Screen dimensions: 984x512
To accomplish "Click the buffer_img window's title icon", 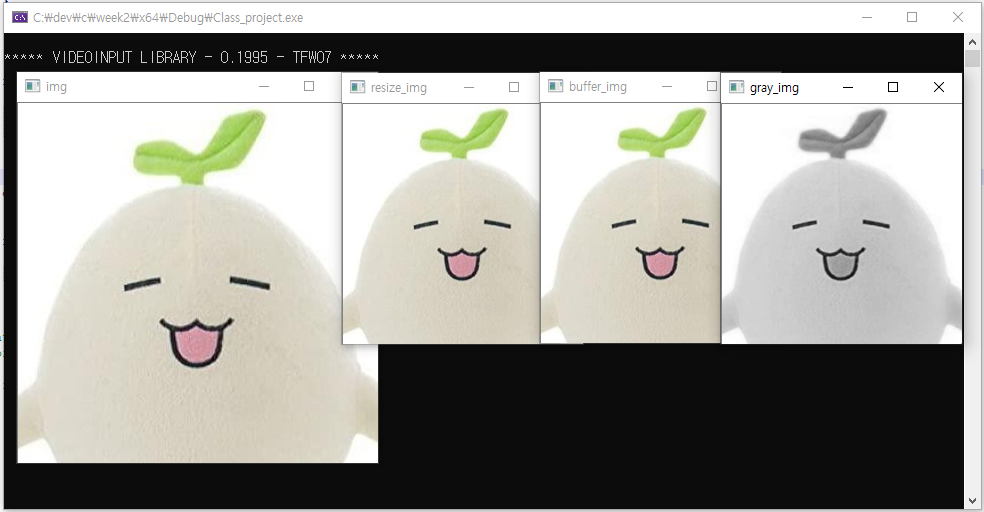I will click(x=556, y=86).
